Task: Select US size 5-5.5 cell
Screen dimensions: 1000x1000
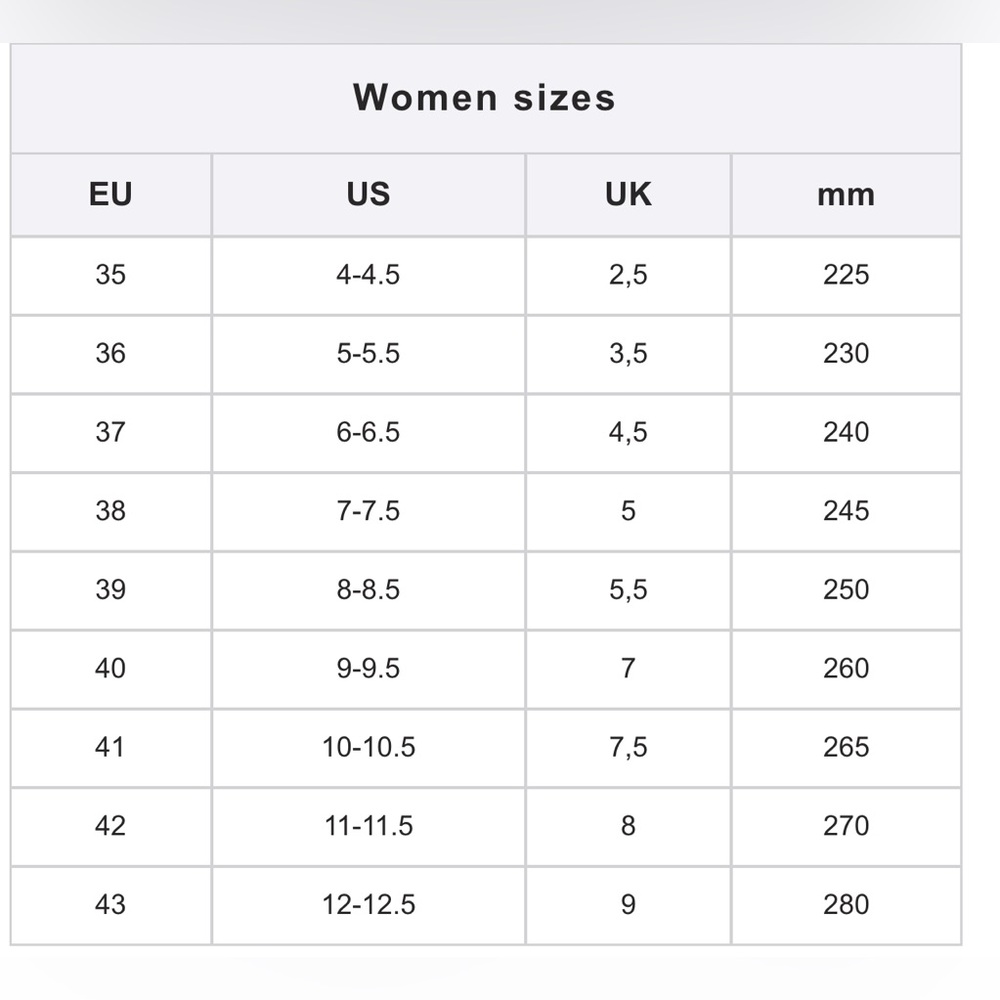Action: [368, 354]
